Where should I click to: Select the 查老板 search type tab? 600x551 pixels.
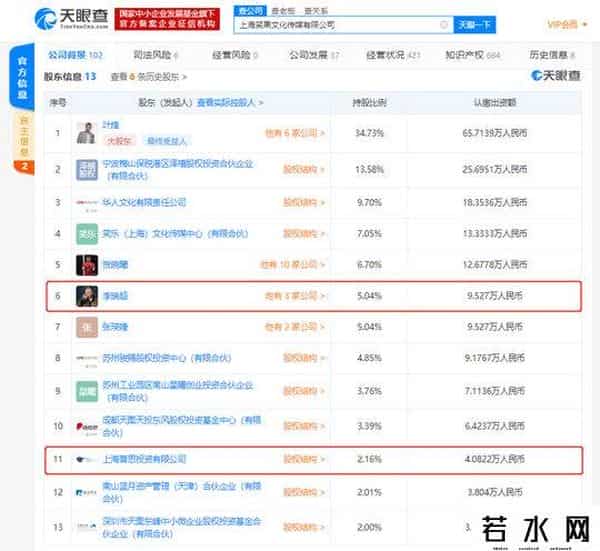283,11
